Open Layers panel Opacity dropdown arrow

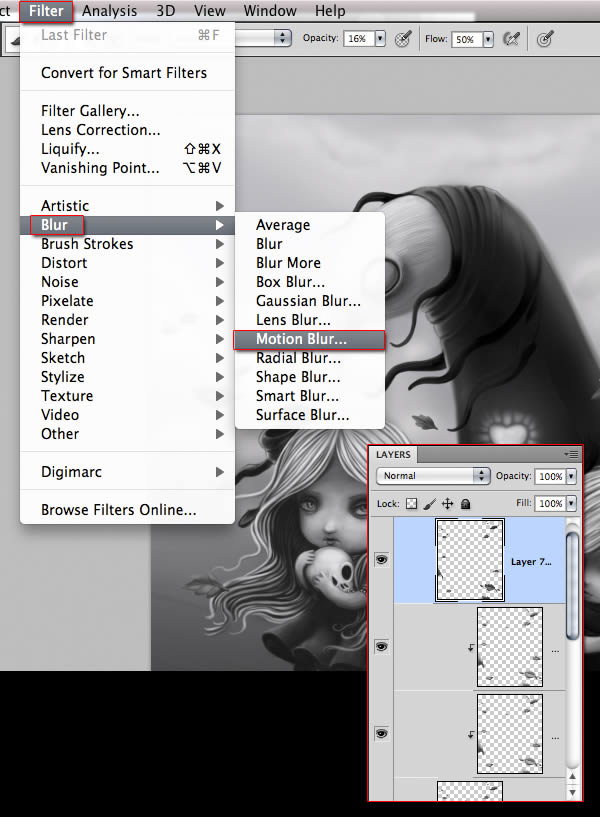[x=571, y=476]
